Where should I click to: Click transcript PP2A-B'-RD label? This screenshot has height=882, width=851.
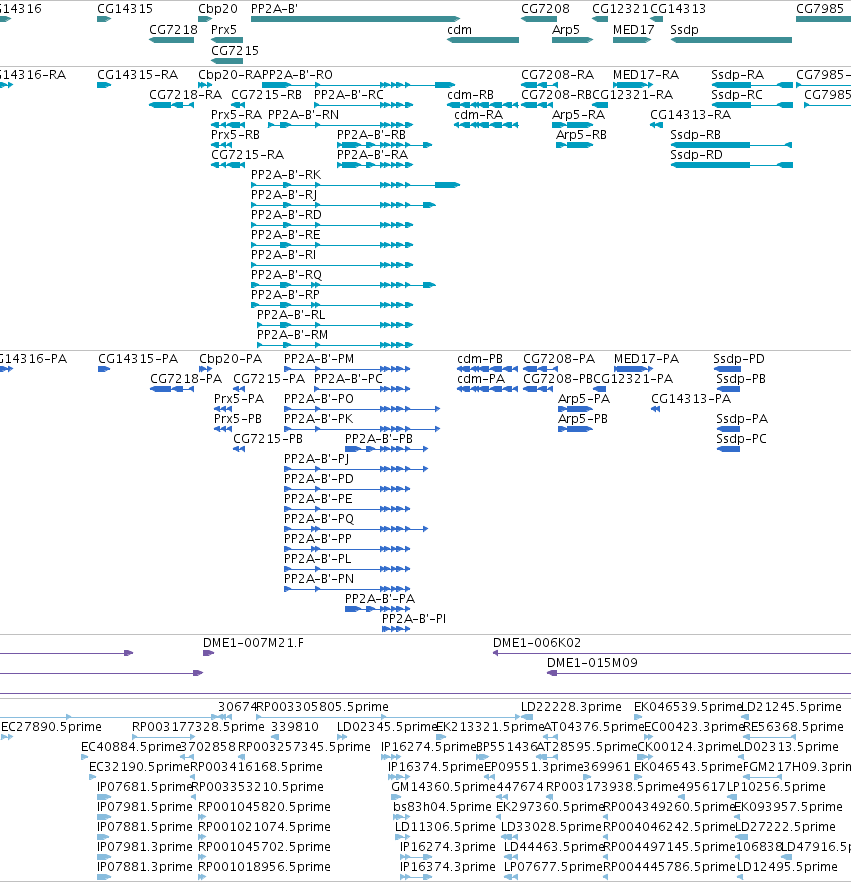[x=286, y=215]
